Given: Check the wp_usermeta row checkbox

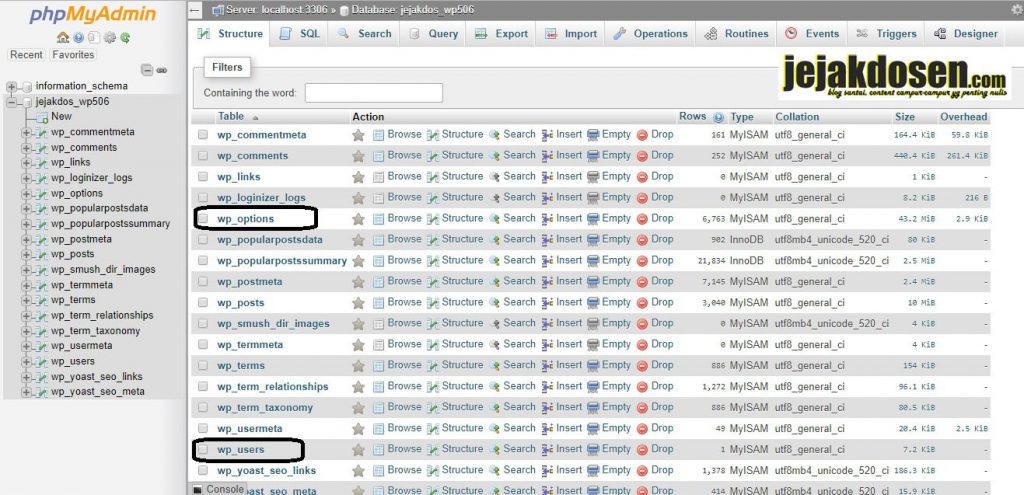Looking at the screenshot, I should (x=203, y=428).
